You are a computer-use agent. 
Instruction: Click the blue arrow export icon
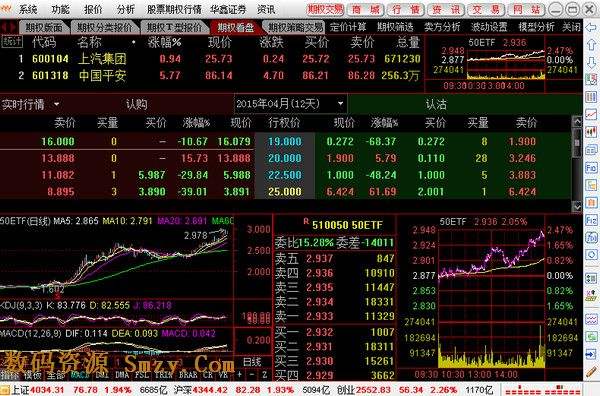(591, 354)
